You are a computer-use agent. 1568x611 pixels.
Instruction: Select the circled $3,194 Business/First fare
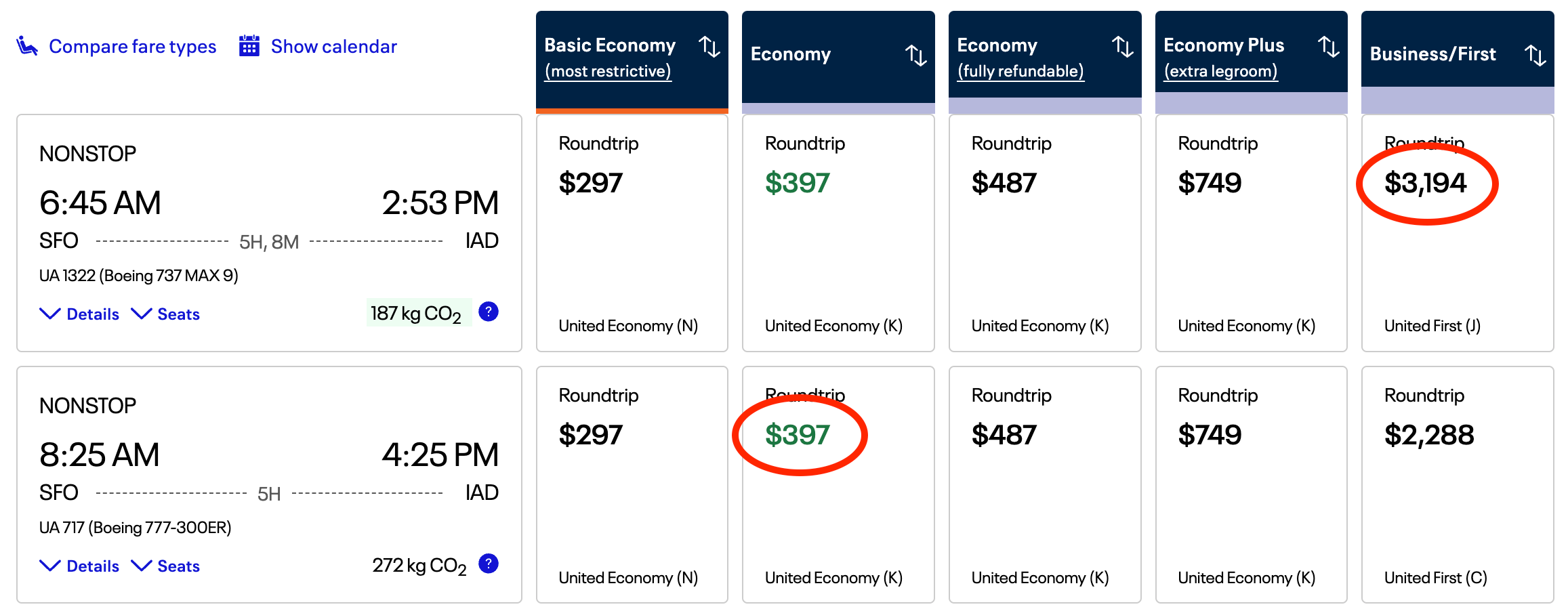pos(1426,182)
